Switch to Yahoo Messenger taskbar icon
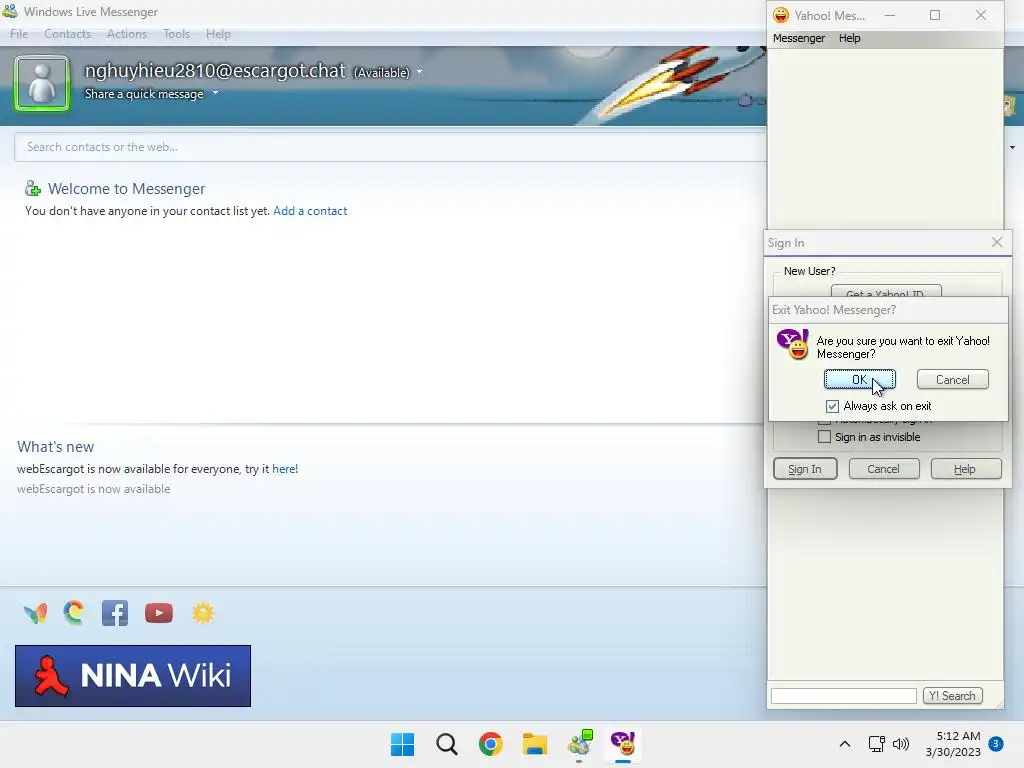Viewport: 1024px width, 768px height. click(x=623, y=744)
